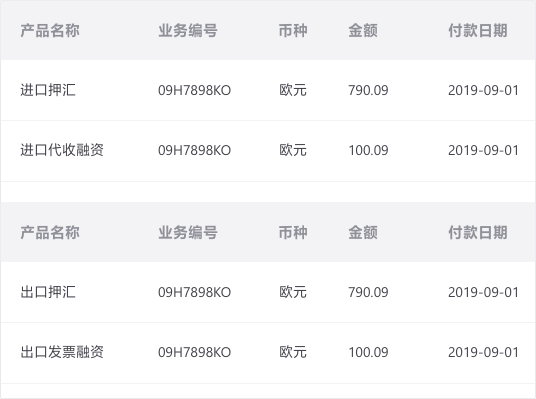536x399 pixels.
Task: Click 金额 header above the 出口押汇 row
Action: [363, 232]
